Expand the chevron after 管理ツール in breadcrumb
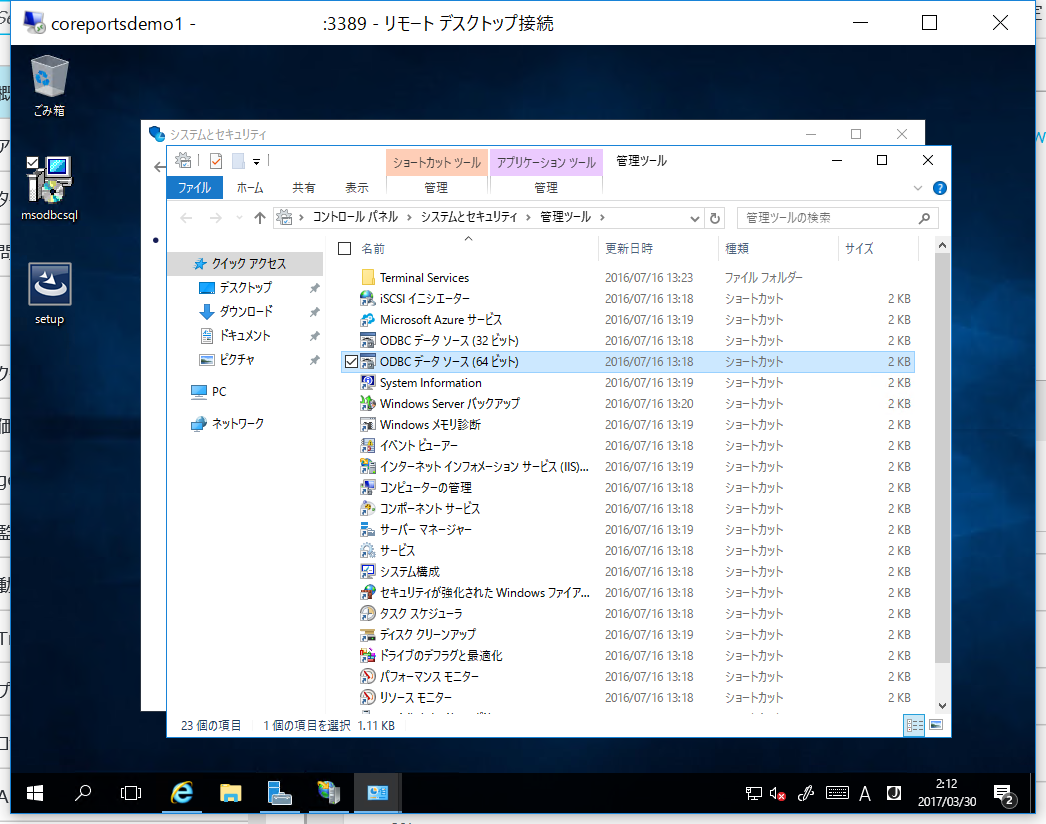 click(x=602, y=218)
